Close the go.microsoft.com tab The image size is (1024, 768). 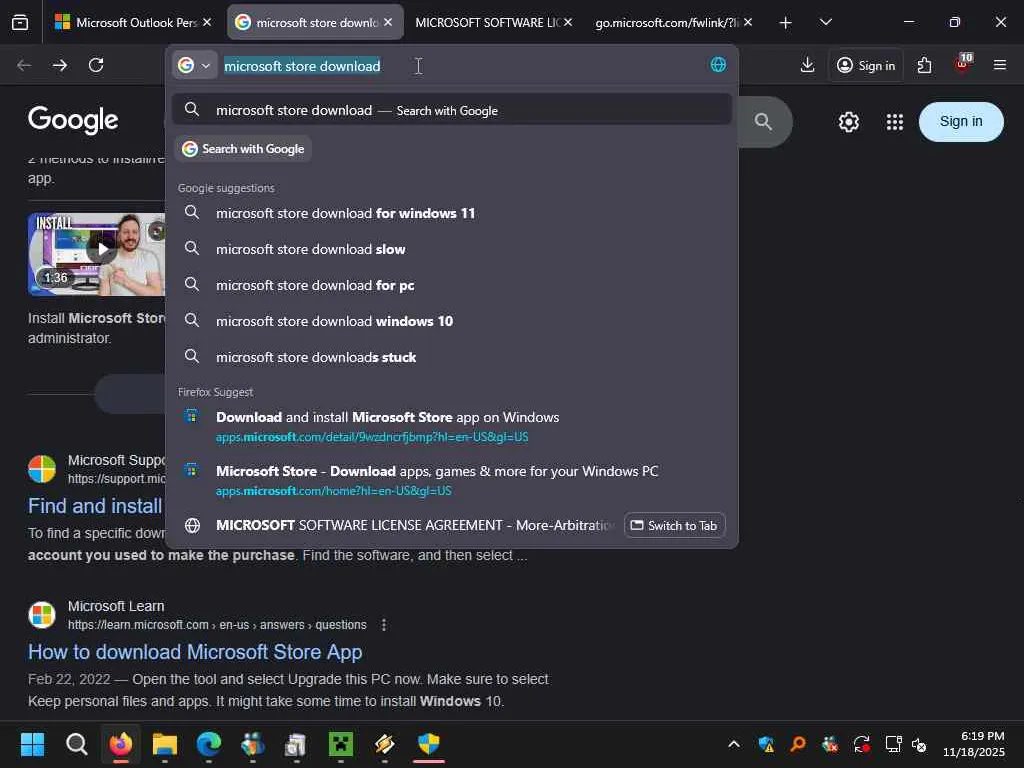click(748, 22)
